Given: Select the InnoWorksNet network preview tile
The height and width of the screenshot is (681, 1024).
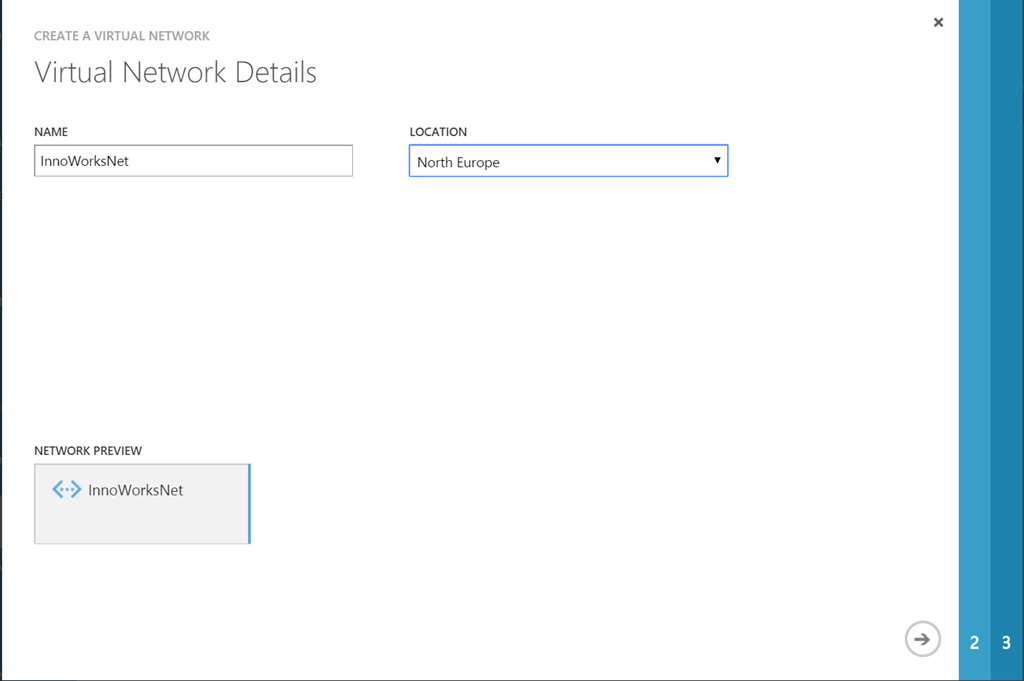Looking at the screenshot, I should [x=142, y=504].
